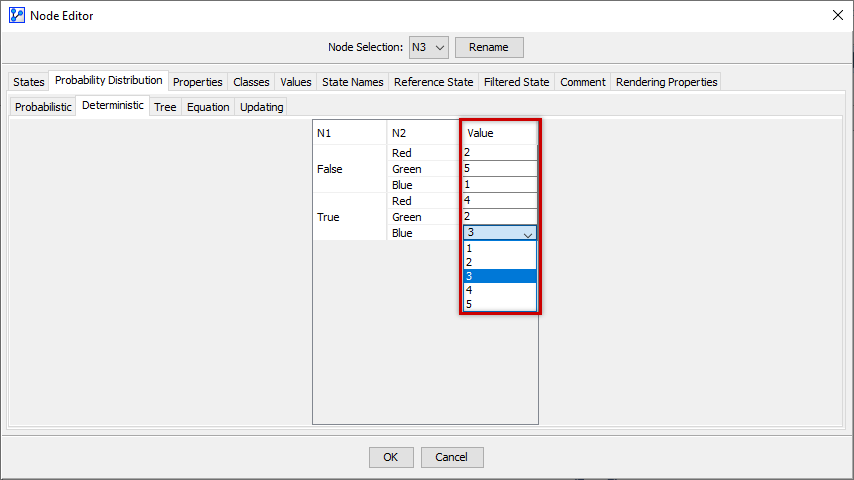This screenshot has height=480, width=854.
Task: Switch to the Classes tab
Action: 251,82
